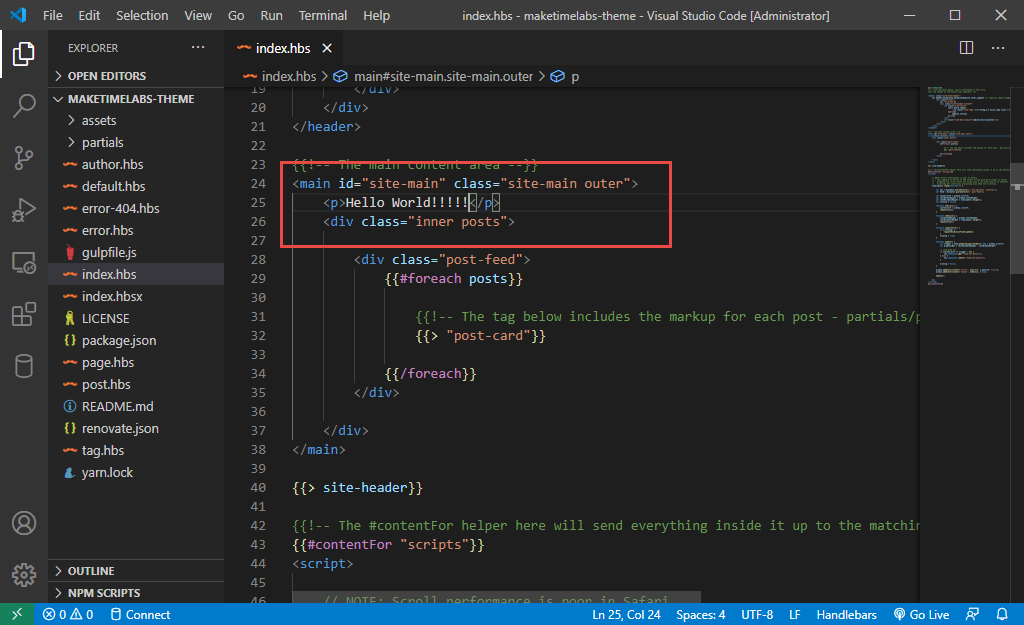Open the Extensions view
This screenshot has height=625, width=1024.
(x=24, y=314)
